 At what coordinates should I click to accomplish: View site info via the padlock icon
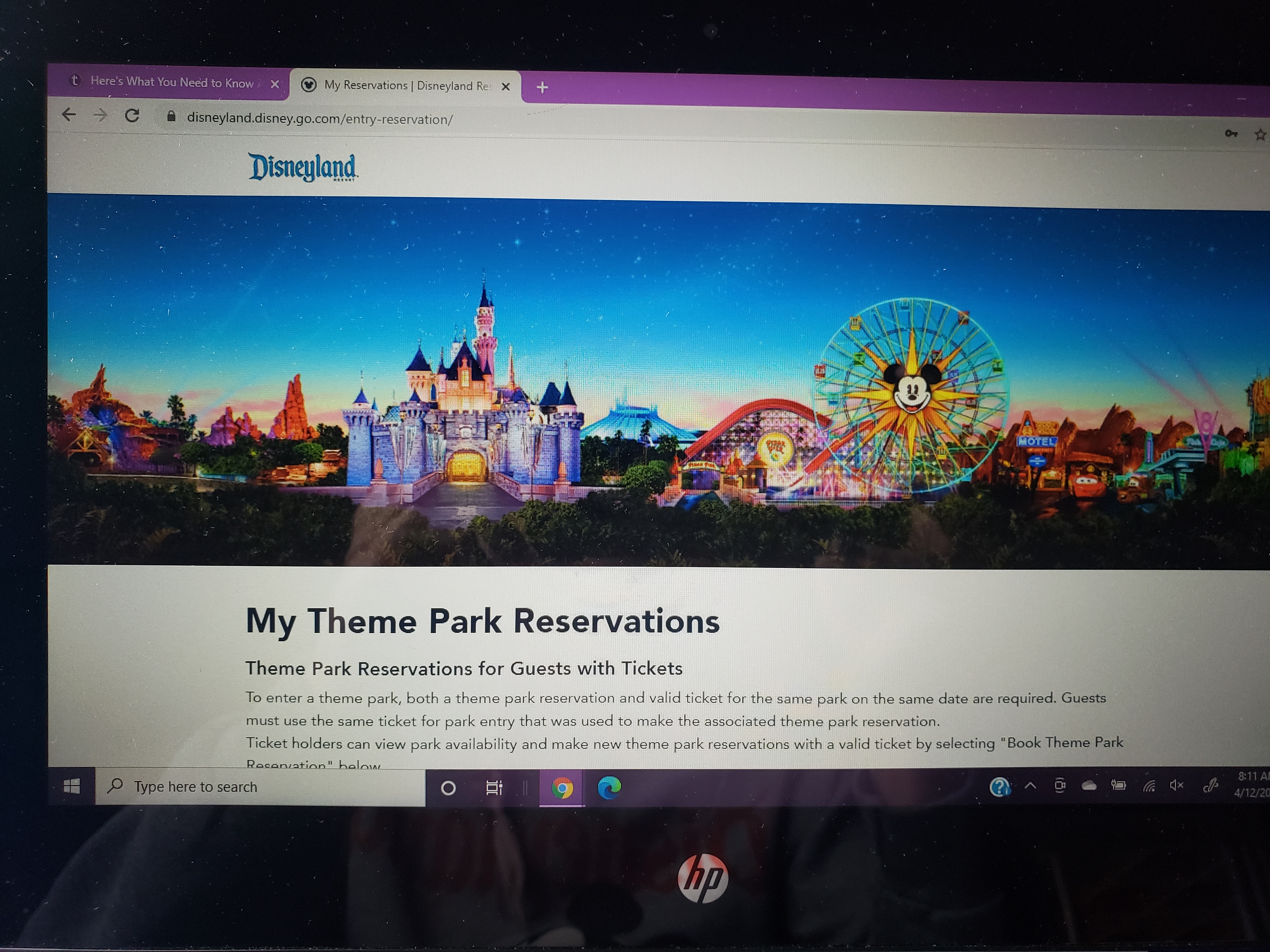point(171,116)
